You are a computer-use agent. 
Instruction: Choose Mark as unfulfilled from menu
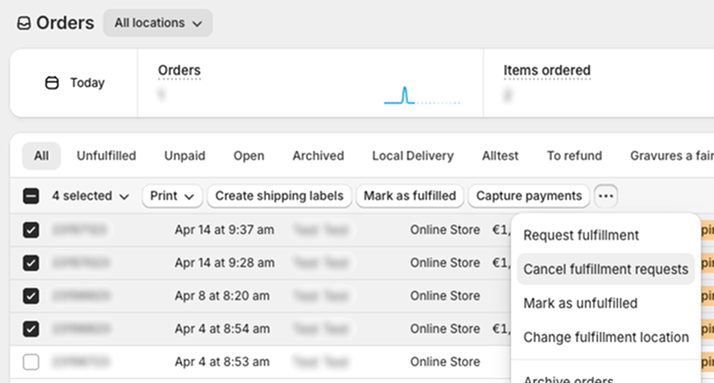tap(580, 303)
